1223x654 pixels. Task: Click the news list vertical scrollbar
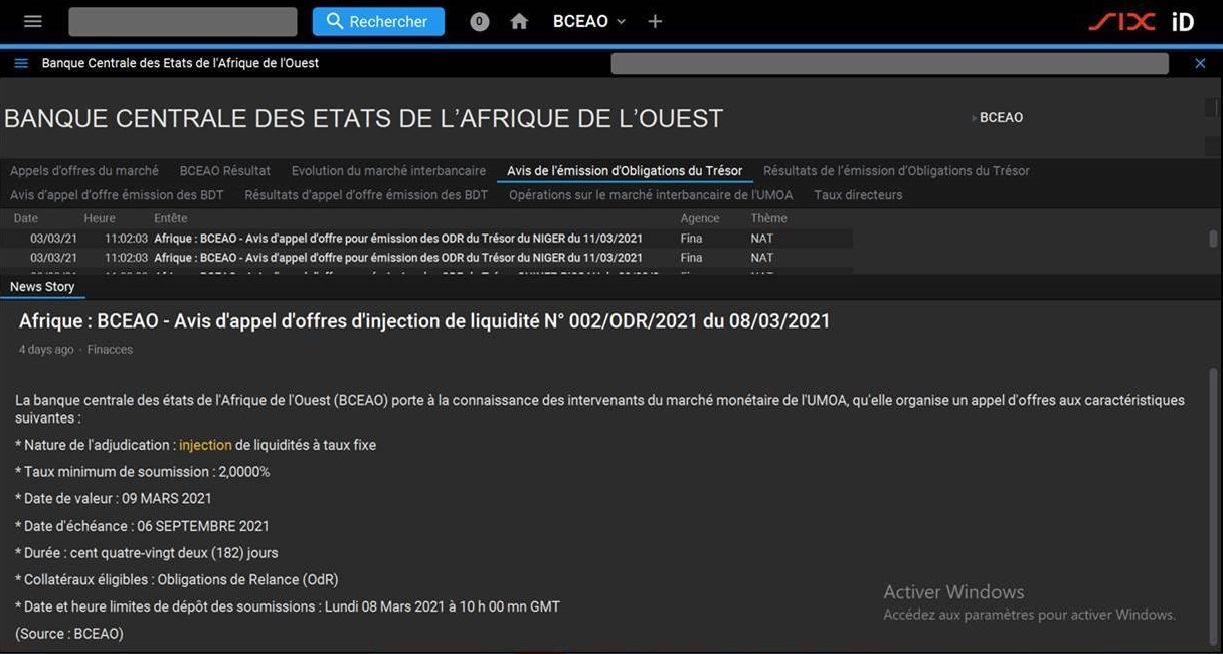pos(1213,240)
